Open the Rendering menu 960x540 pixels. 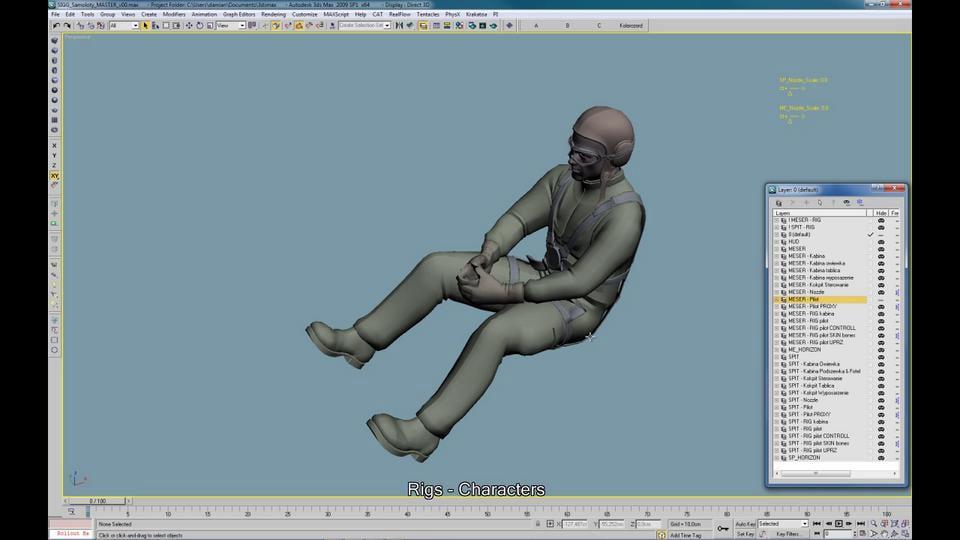tap(273, 14)
